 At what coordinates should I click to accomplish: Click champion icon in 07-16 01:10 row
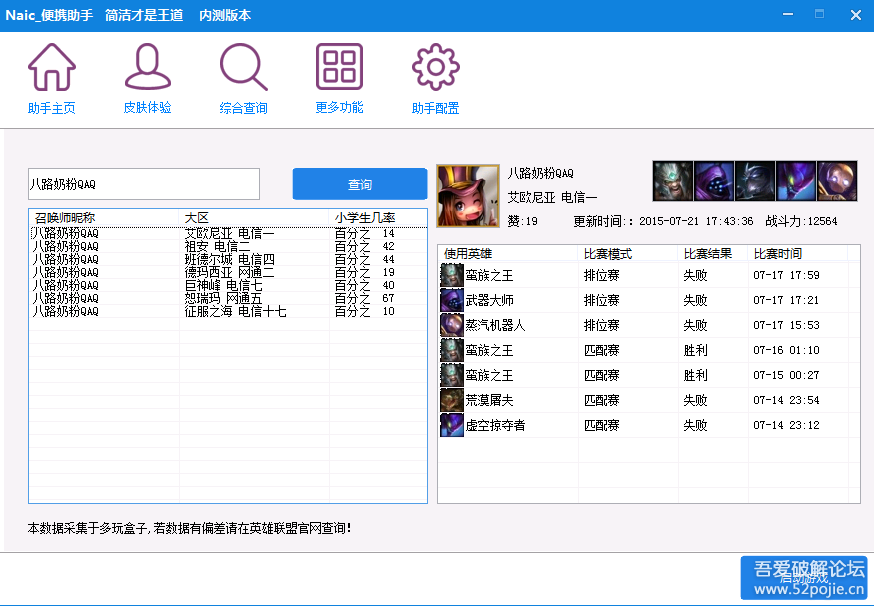tap(452, 350)
